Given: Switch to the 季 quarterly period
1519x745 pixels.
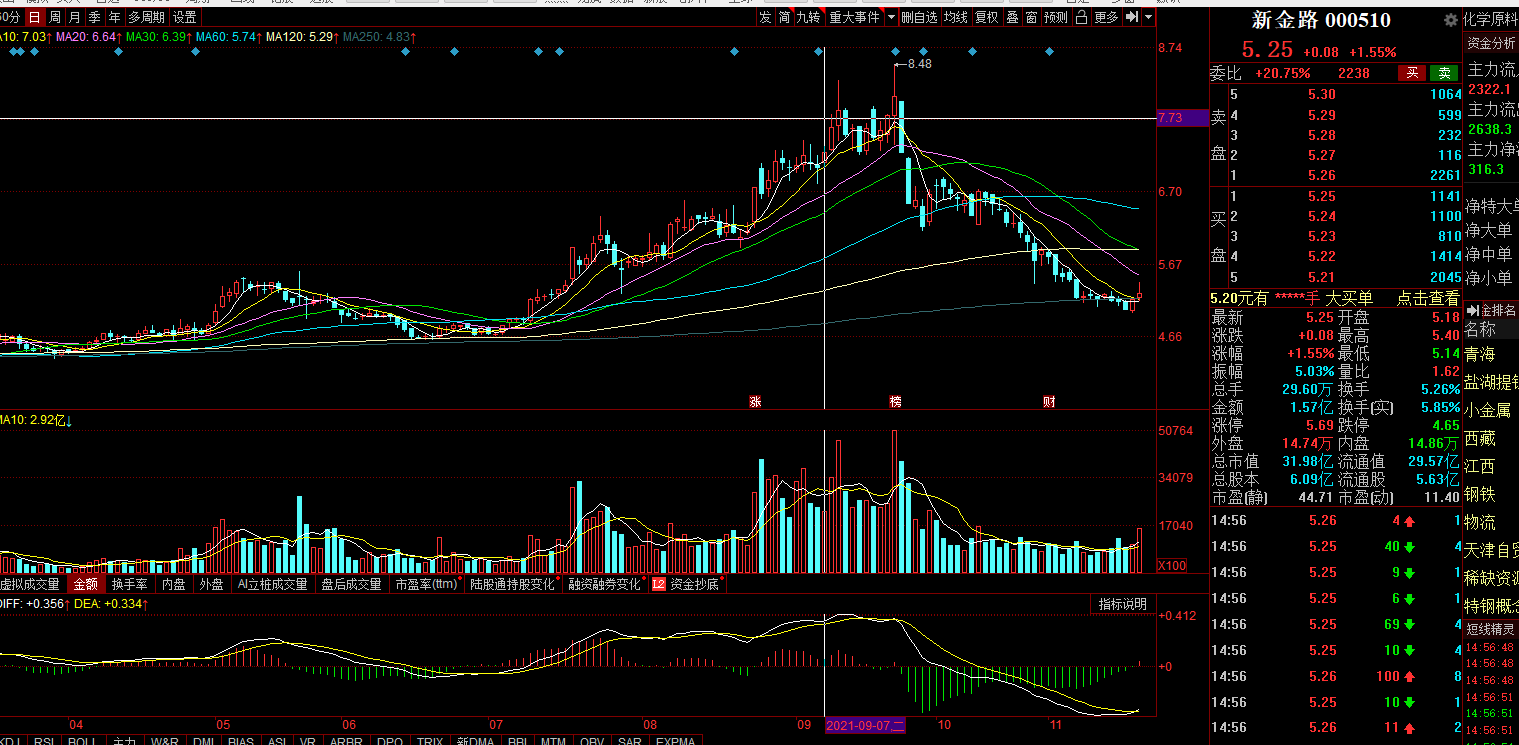Looking at the screenshot, I should pyautogui.click(x=94, y=17).
